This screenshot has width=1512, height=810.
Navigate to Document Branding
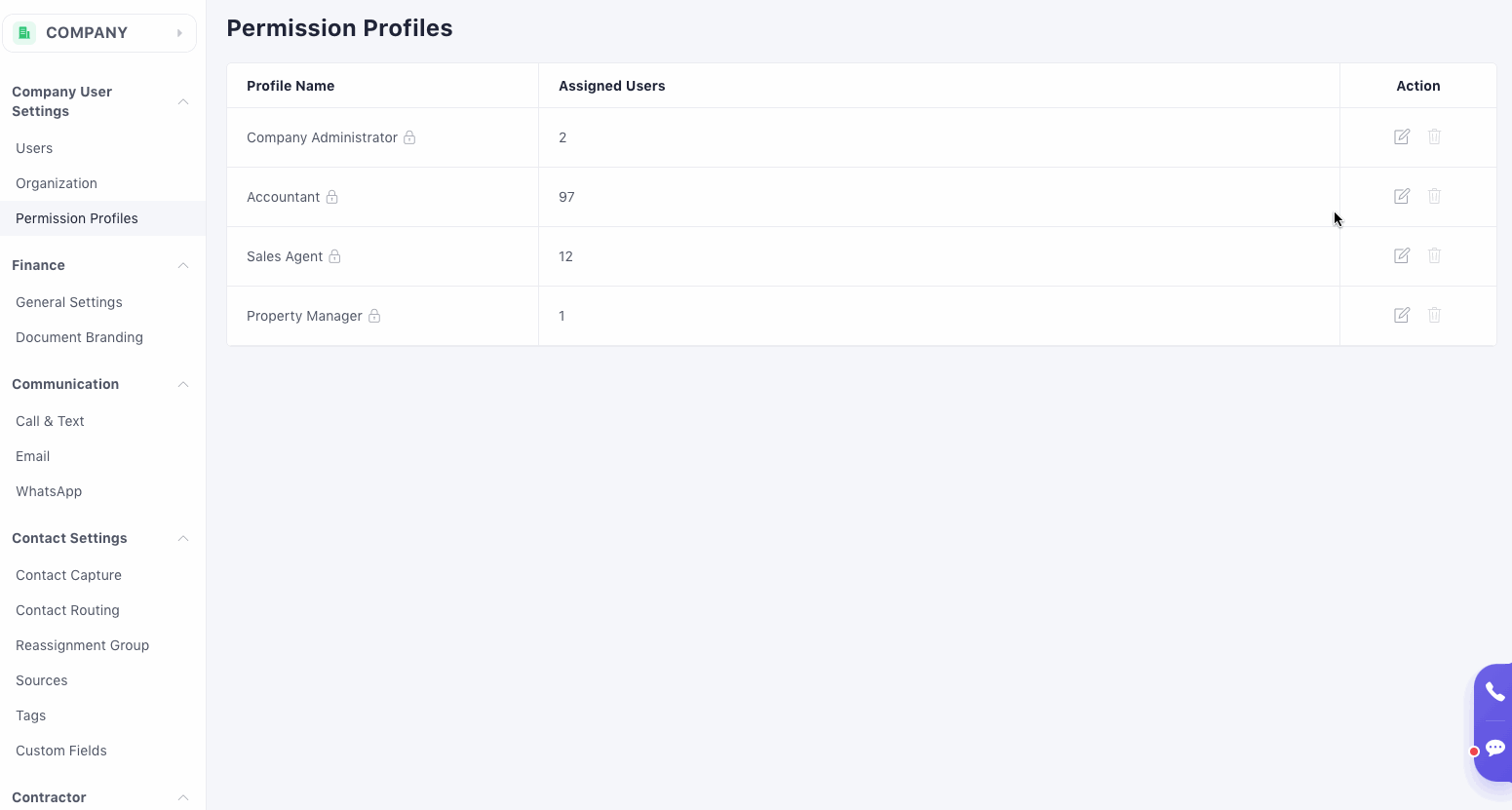tap(79, 337)
